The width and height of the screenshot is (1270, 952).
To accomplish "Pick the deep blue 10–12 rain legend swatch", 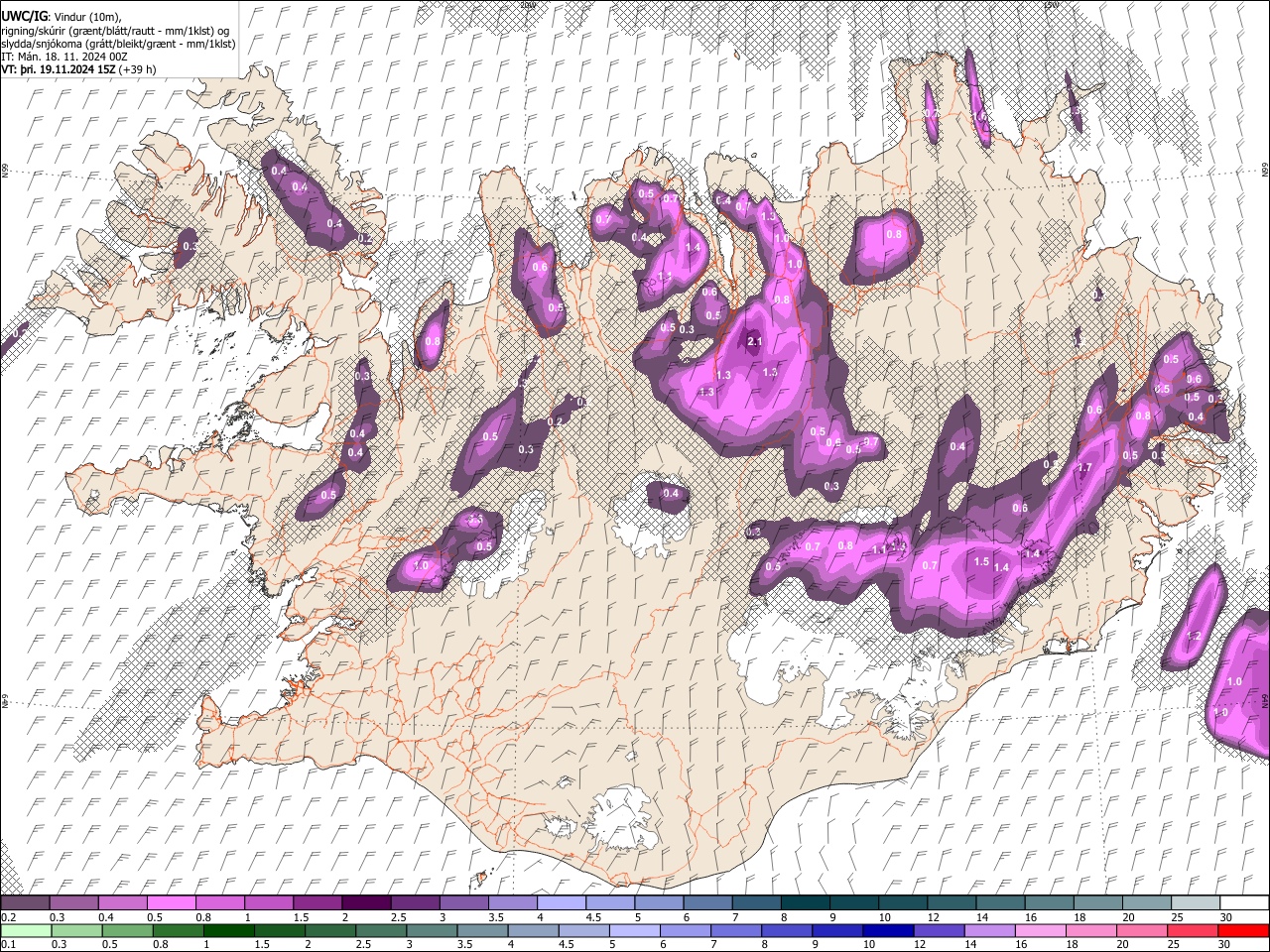I will [x=889, y=931].
